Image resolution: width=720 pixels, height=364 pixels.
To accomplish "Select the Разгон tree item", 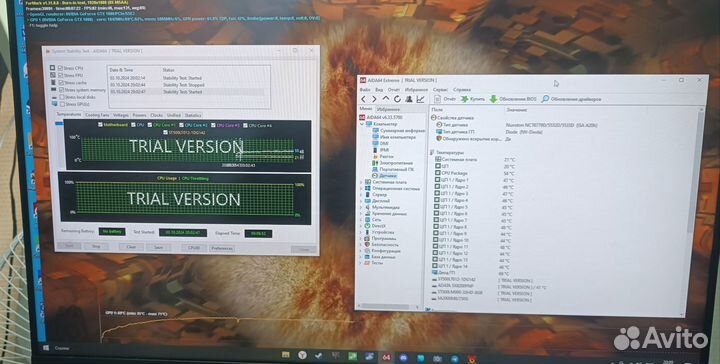I will [x=382, y=157].
